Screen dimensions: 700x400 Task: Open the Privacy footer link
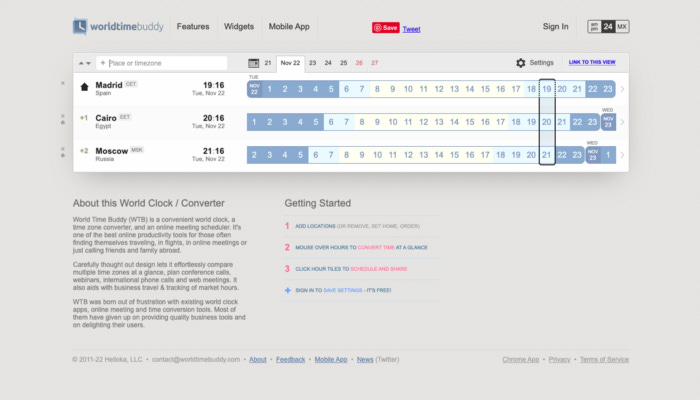tap(559, 359)
